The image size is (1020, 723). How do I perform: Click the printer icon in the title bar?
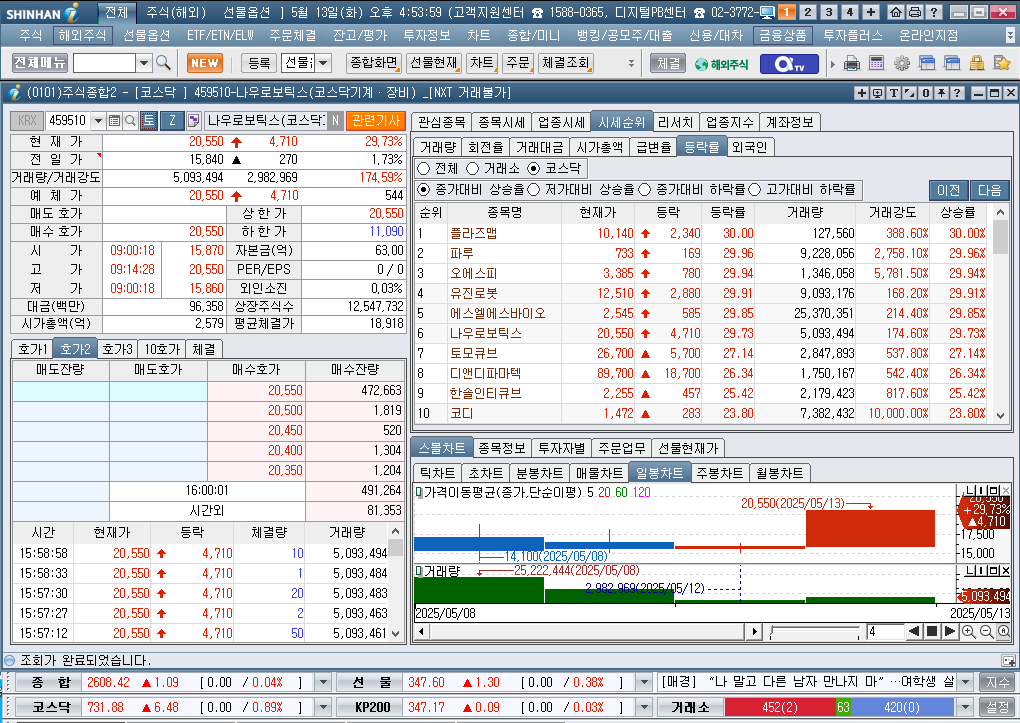click(x=915, y=12)
